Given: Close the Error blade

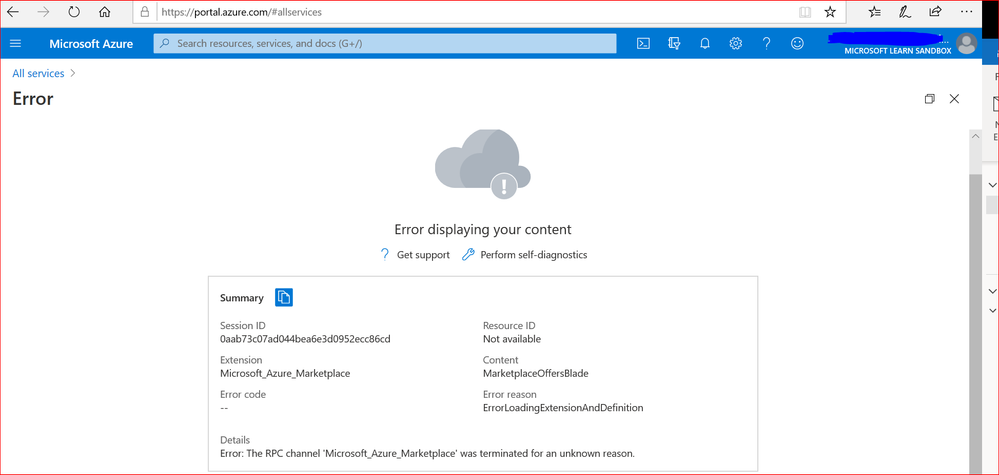Looking at the screenshot, I should pyautogui.click(x=954, y=99).
